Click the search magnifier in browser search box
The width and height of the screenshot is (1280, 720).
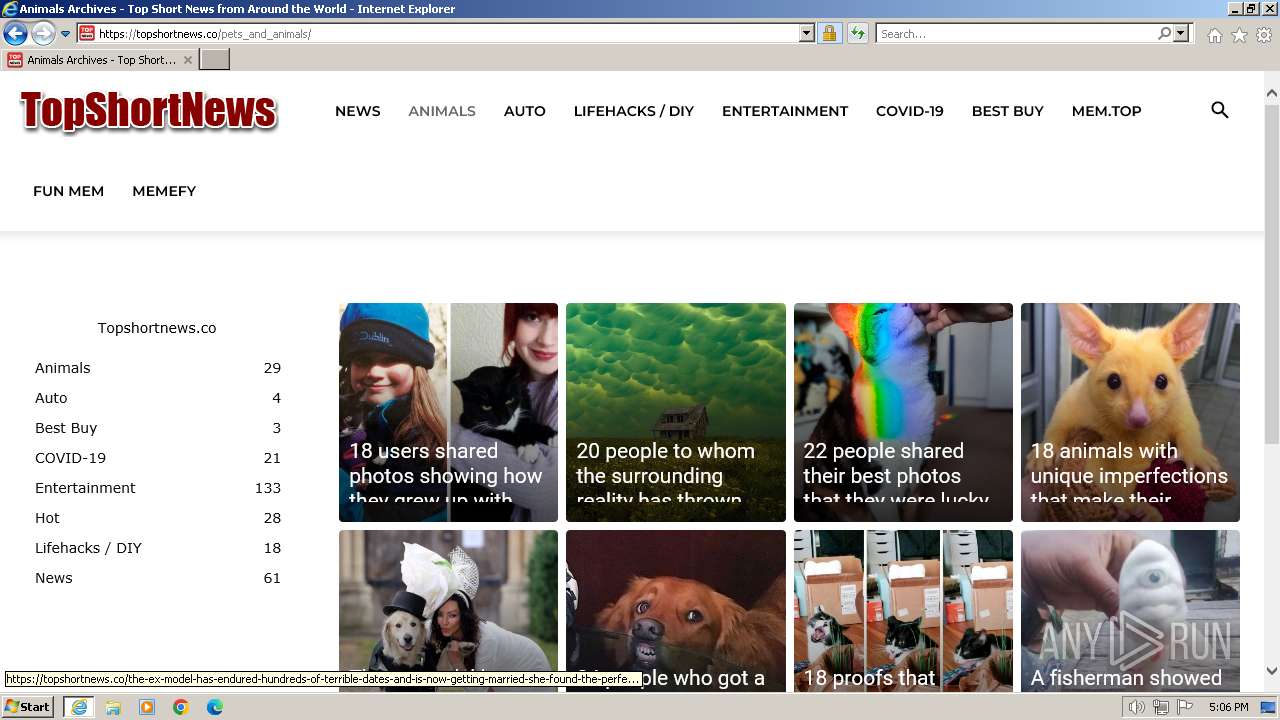click(x=1164, y=34)
